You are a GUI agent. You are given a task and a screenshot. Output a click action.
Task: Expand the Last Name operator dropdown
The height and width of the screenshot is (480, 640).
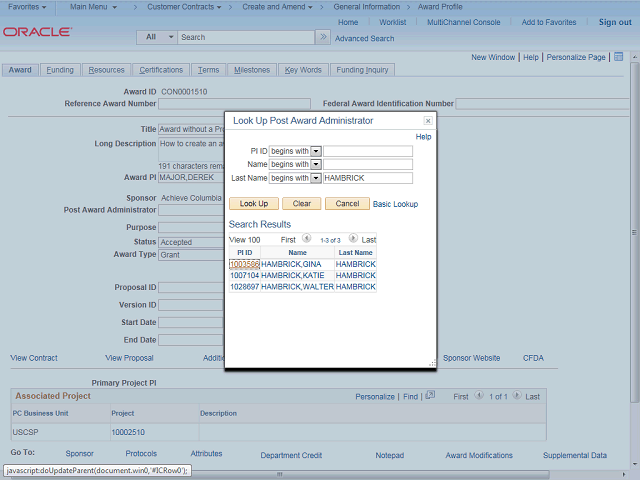pyautogui.click(x=316, y=178)
